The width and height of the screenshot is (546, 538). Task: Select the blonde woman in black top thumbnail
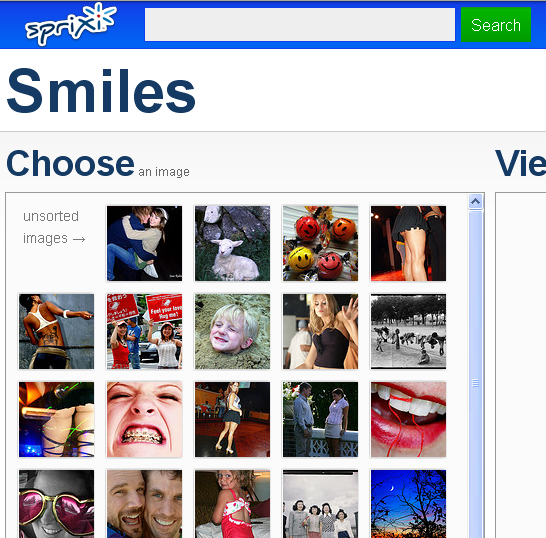click(x=320, y=332)
